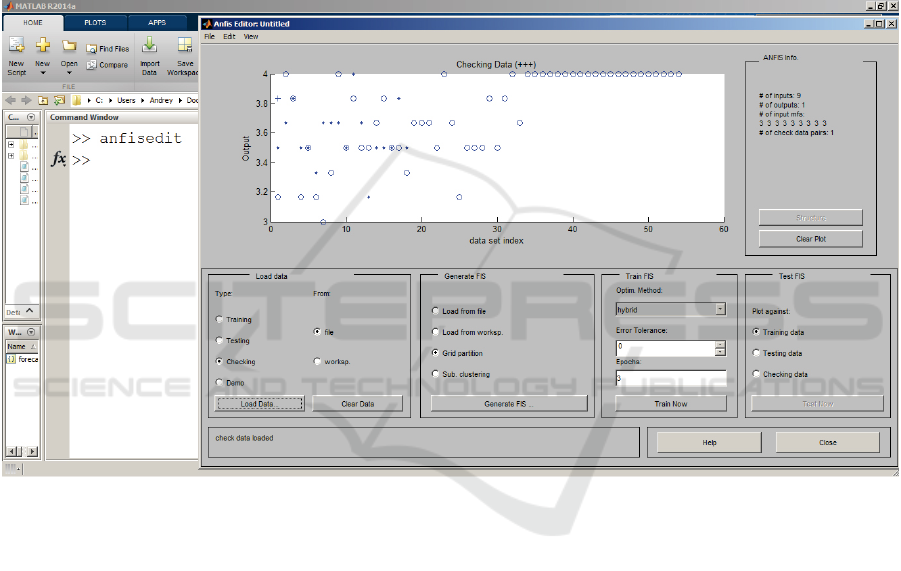Increase Error Tolerance with stepper arrow
Screen dimensions: 901x571
tap(720, 344)
